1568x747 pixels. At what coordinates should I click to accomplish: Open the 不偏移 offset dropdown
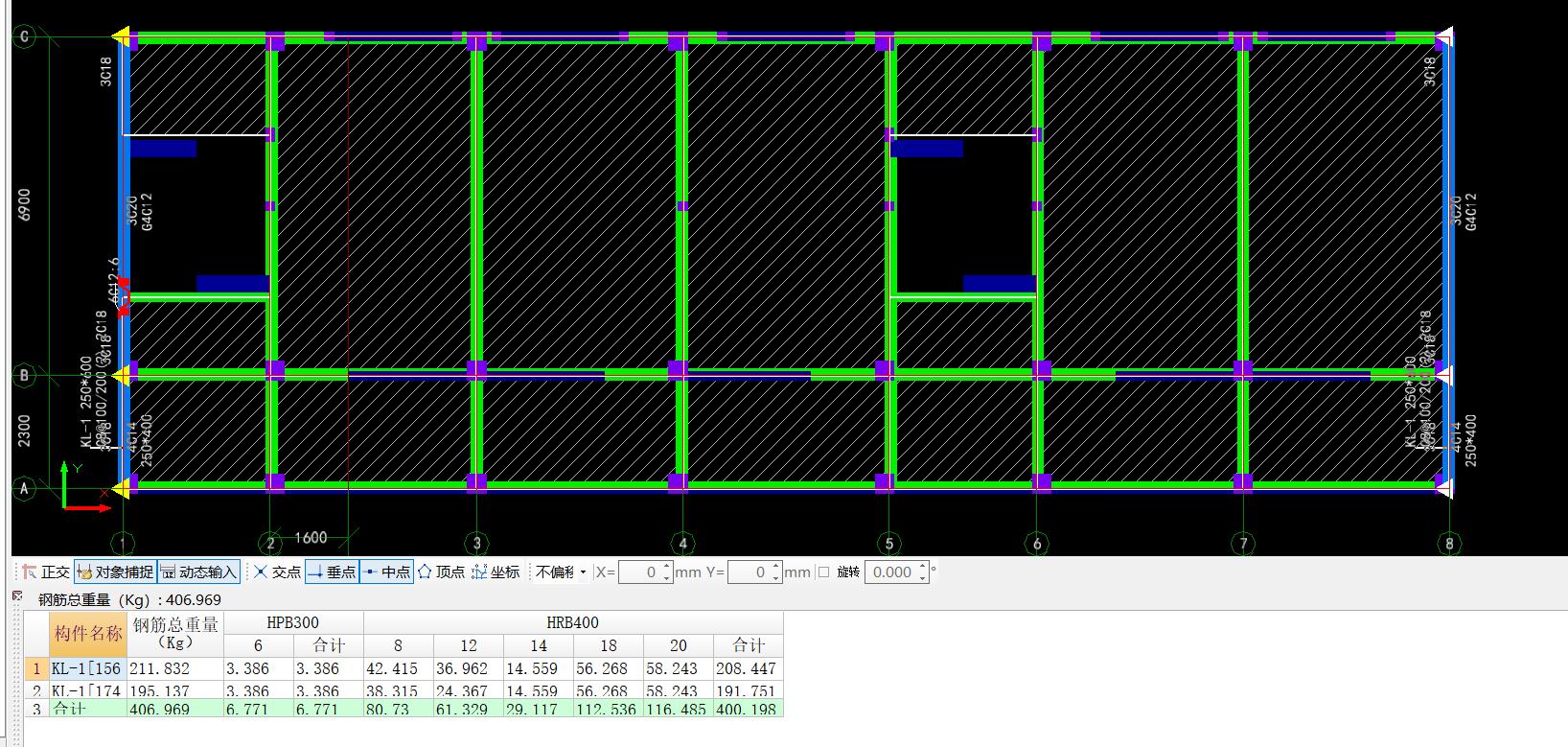tap(561, 572)
